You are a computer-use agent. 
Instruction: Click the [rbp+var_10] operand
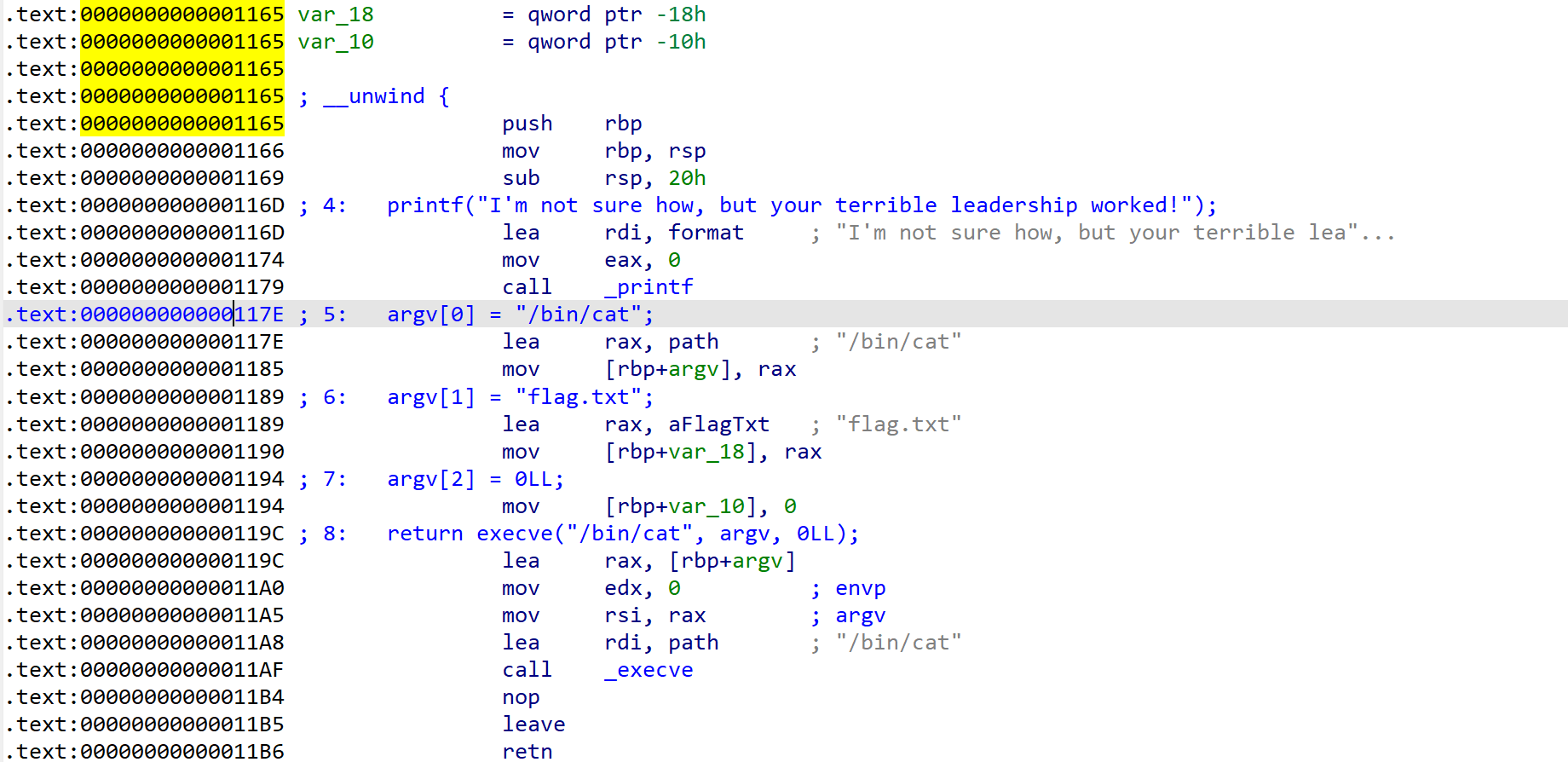[x=680, y=506]
